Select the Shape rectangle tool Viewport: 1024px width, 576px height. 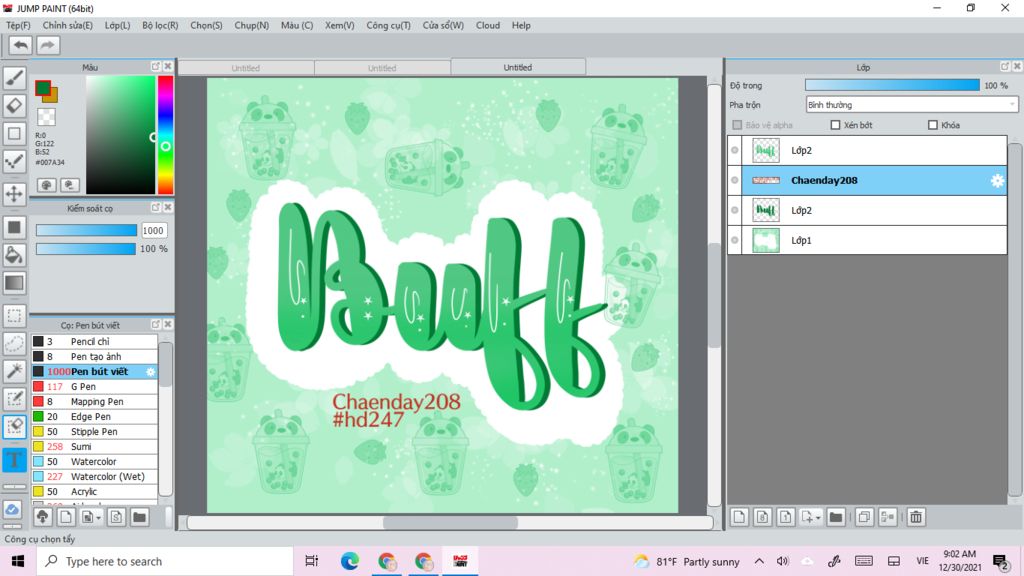click(x=14, y=134)
